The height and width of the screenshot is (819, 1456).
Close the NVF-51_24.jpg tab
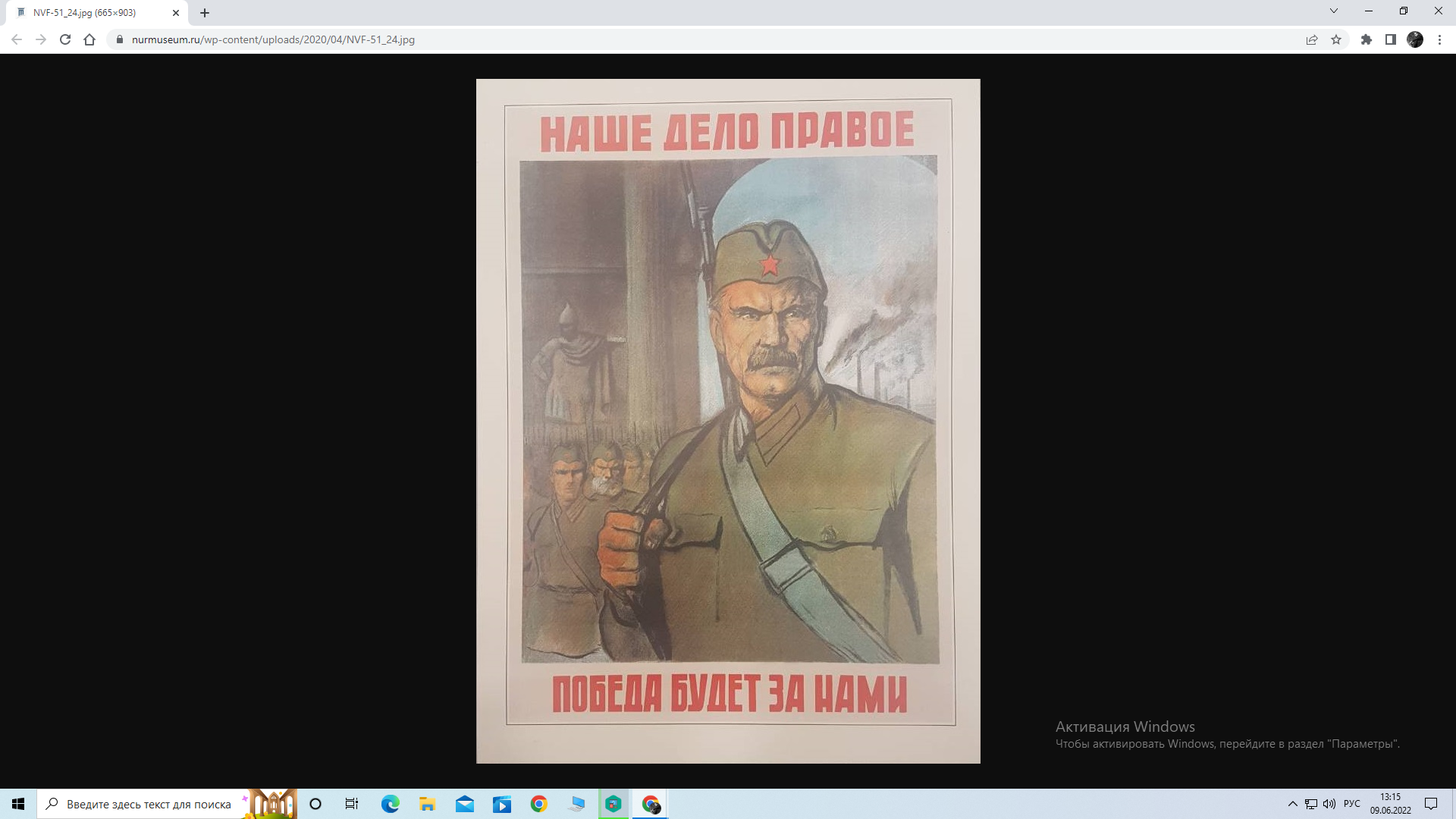176,13
